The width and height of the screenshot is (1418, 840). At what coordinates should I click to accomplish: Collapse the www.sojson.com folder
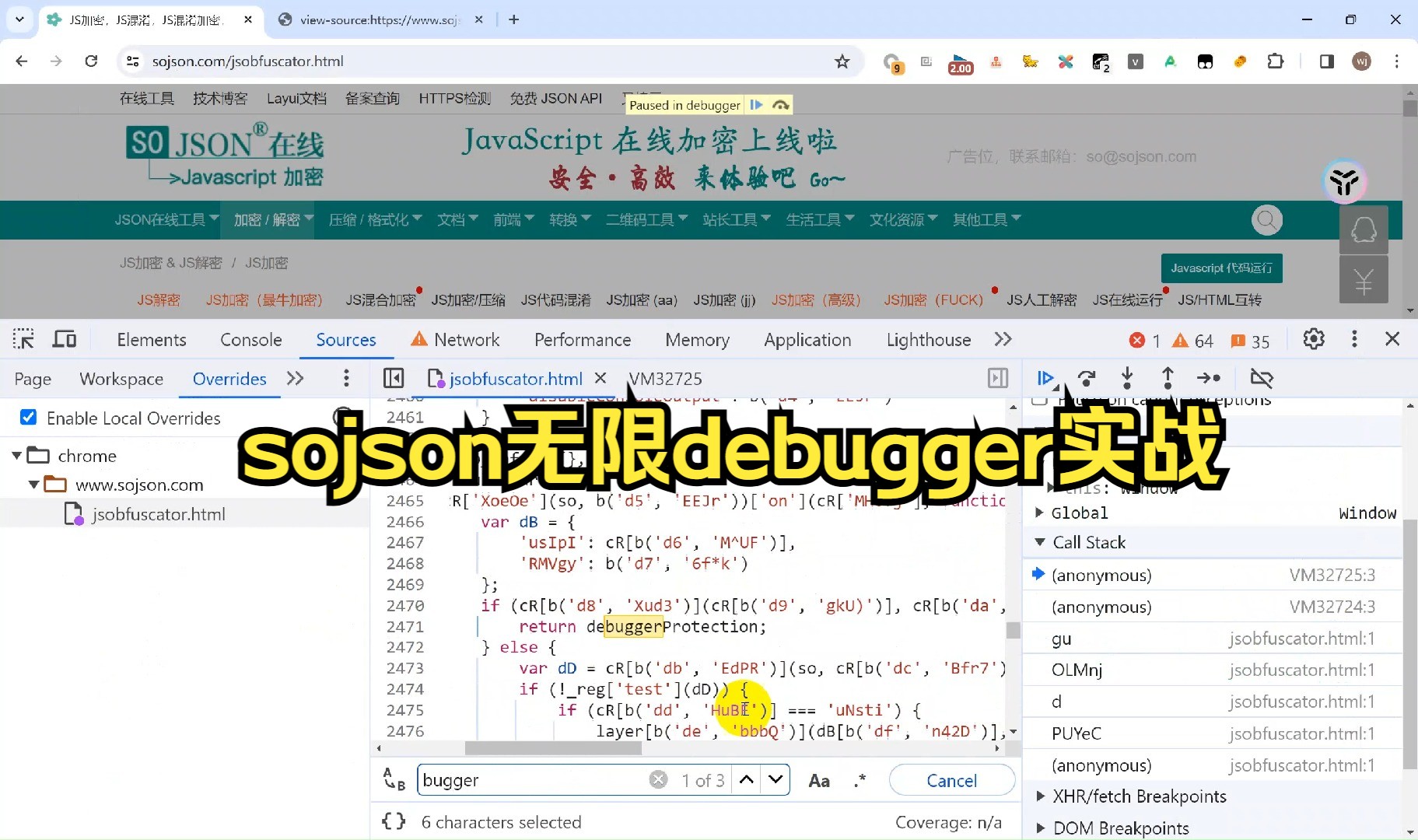pyautogui.click(x=33, y=485)
